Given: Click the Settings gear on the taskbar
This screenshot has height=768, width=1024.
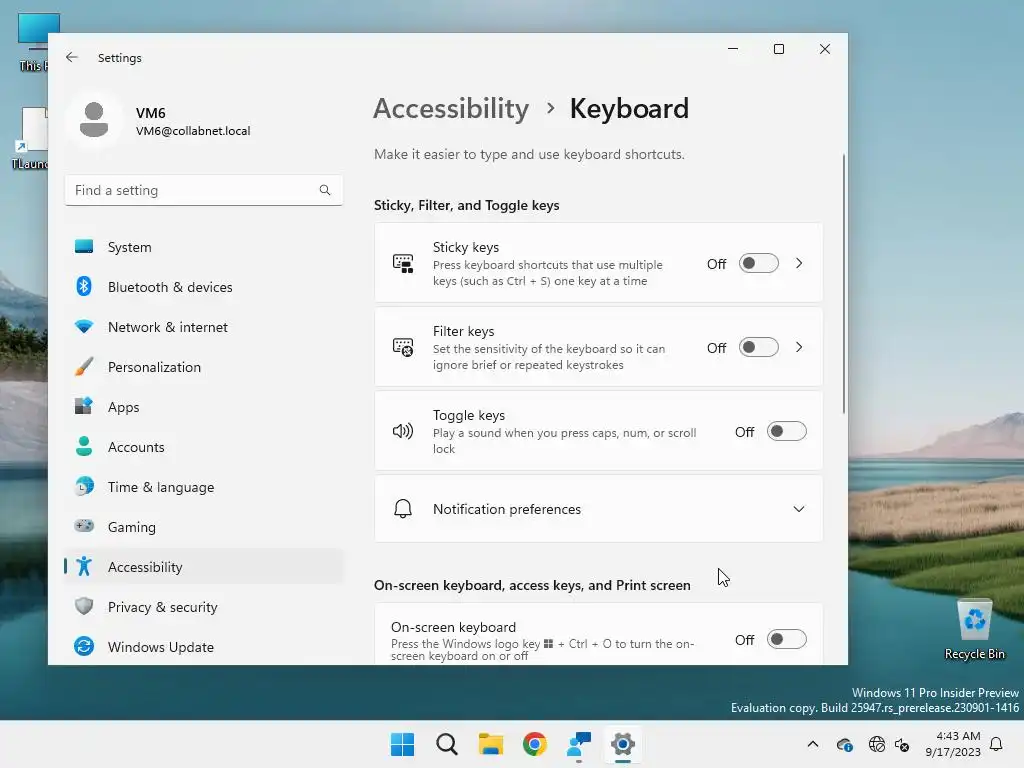Looking at the screenshot, I should coord(623,744).
